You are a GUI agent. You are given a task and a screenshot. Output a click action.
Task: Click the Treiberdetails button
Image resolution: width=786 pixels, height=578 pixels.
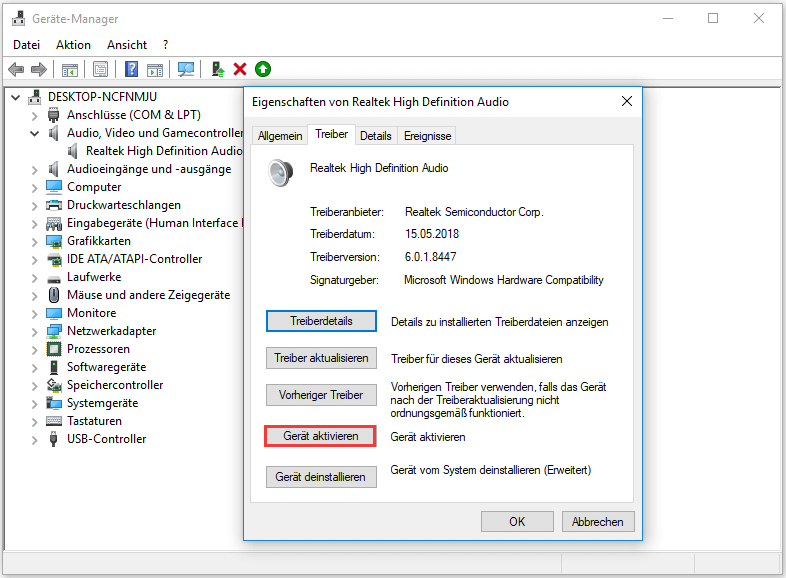coord(321,321)
